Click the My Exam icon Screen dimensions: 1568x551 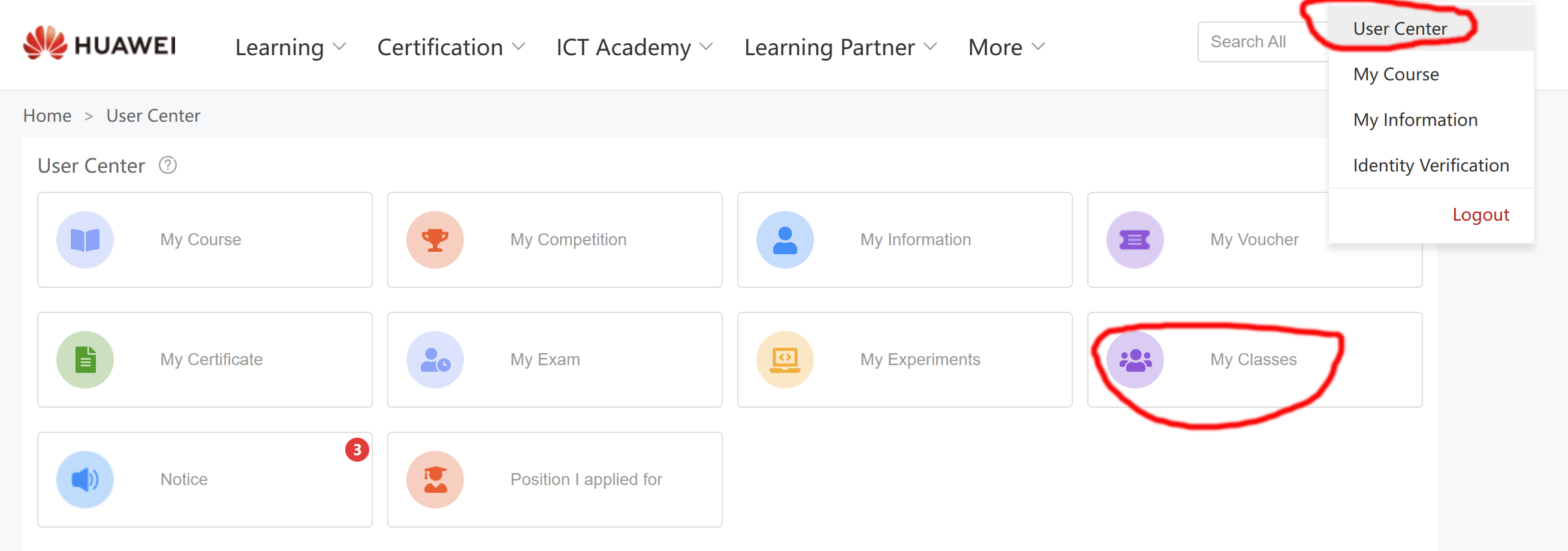(x=435, y=360)
